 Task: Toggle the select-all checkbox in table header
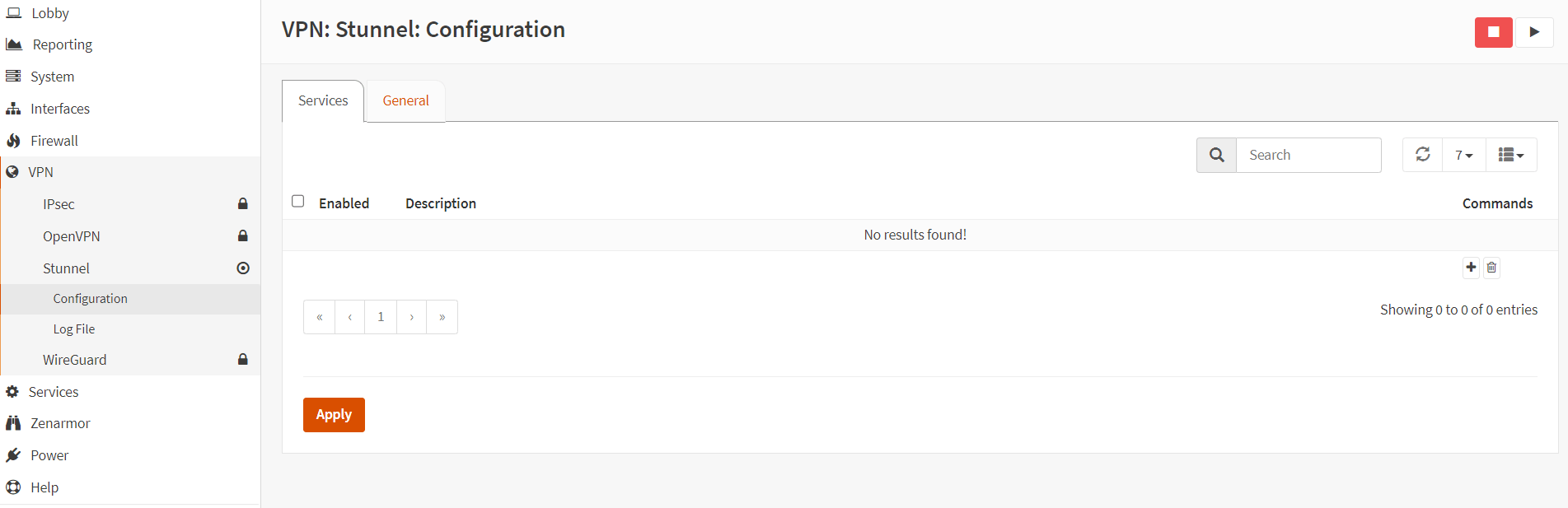[298, 201]
